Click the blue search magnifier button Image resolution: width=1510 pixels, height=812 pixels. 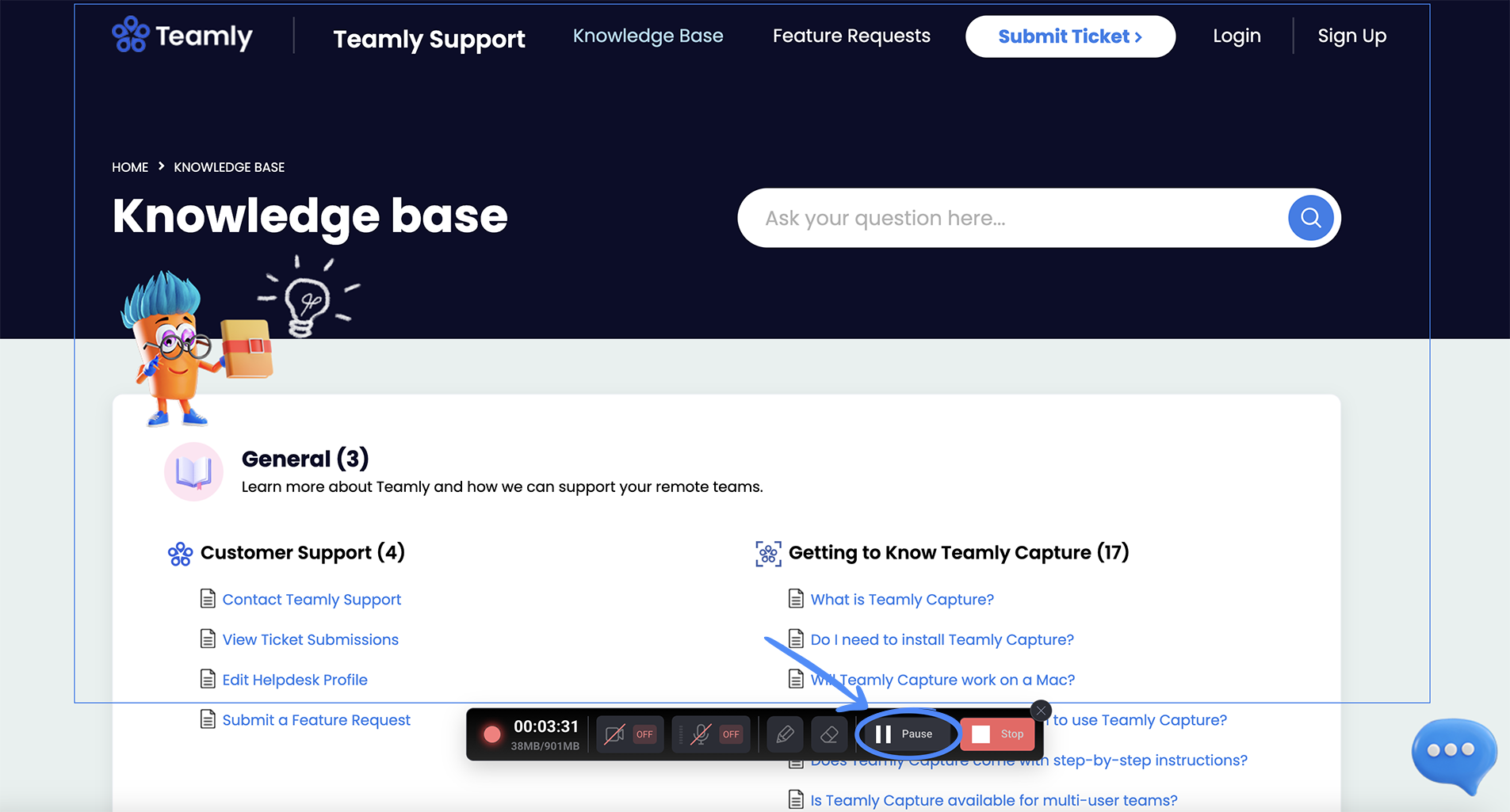point(1310,218)
